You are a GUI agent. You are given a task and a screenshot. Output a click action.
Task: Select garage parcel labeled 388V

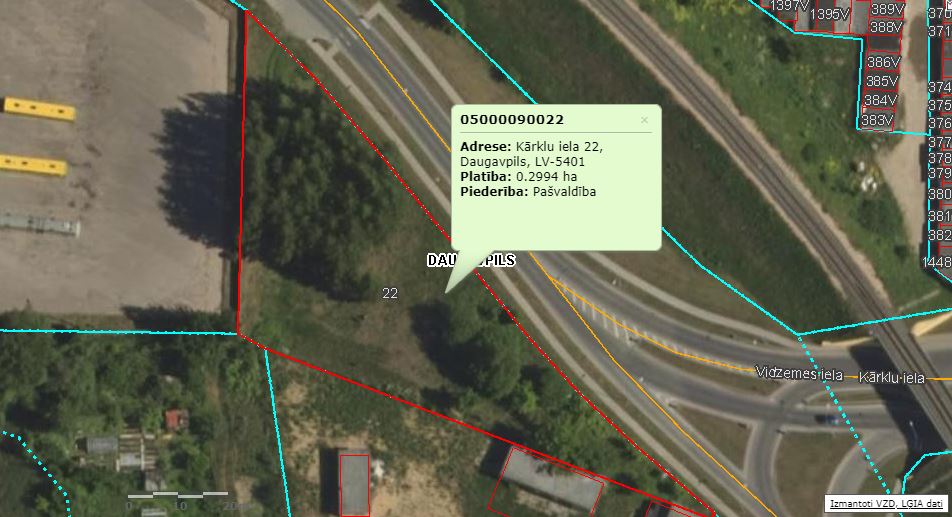coord(886,27)
